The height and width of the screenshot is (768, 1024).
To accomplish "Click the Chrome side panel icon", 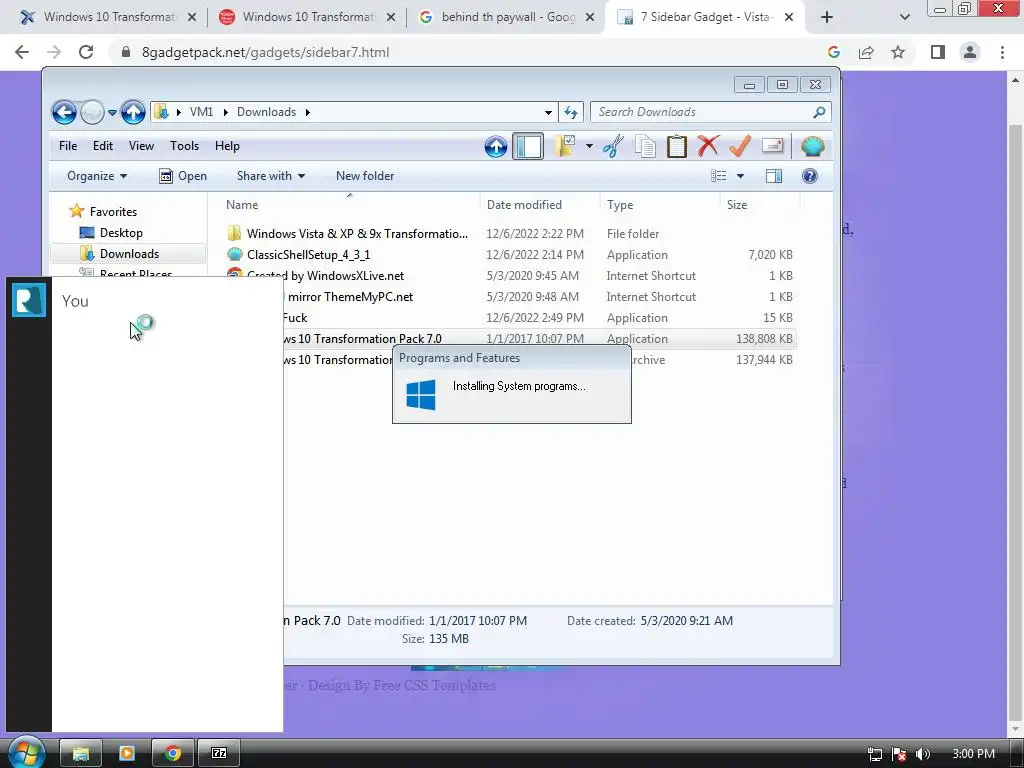I will click(938, 52).
